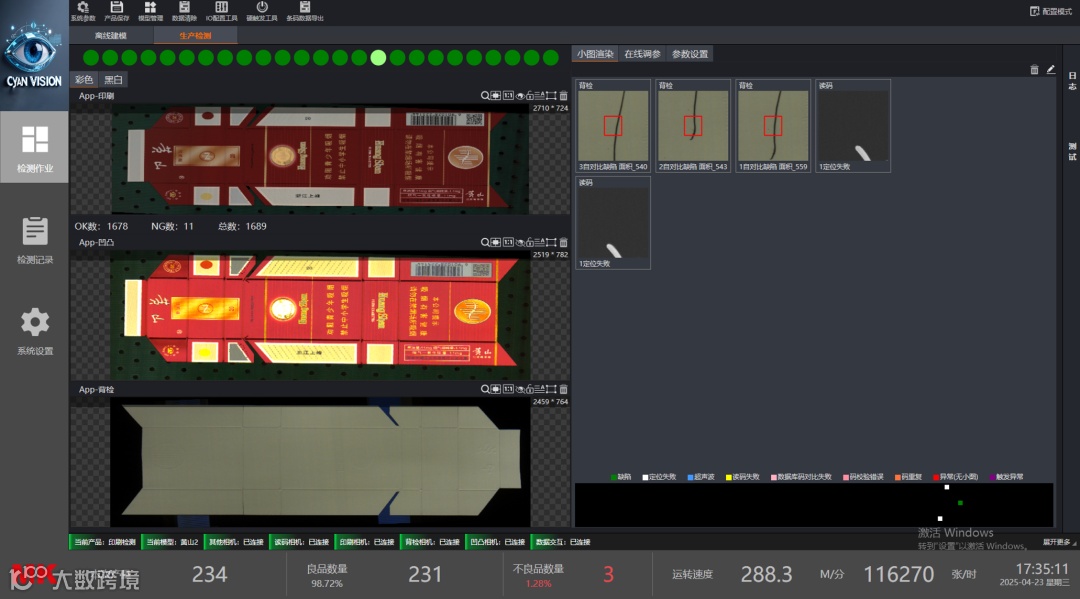This screenshot has height=599, width=1080.
Task: Open defect thumbnail 面积_559
Action: point(773,126)
